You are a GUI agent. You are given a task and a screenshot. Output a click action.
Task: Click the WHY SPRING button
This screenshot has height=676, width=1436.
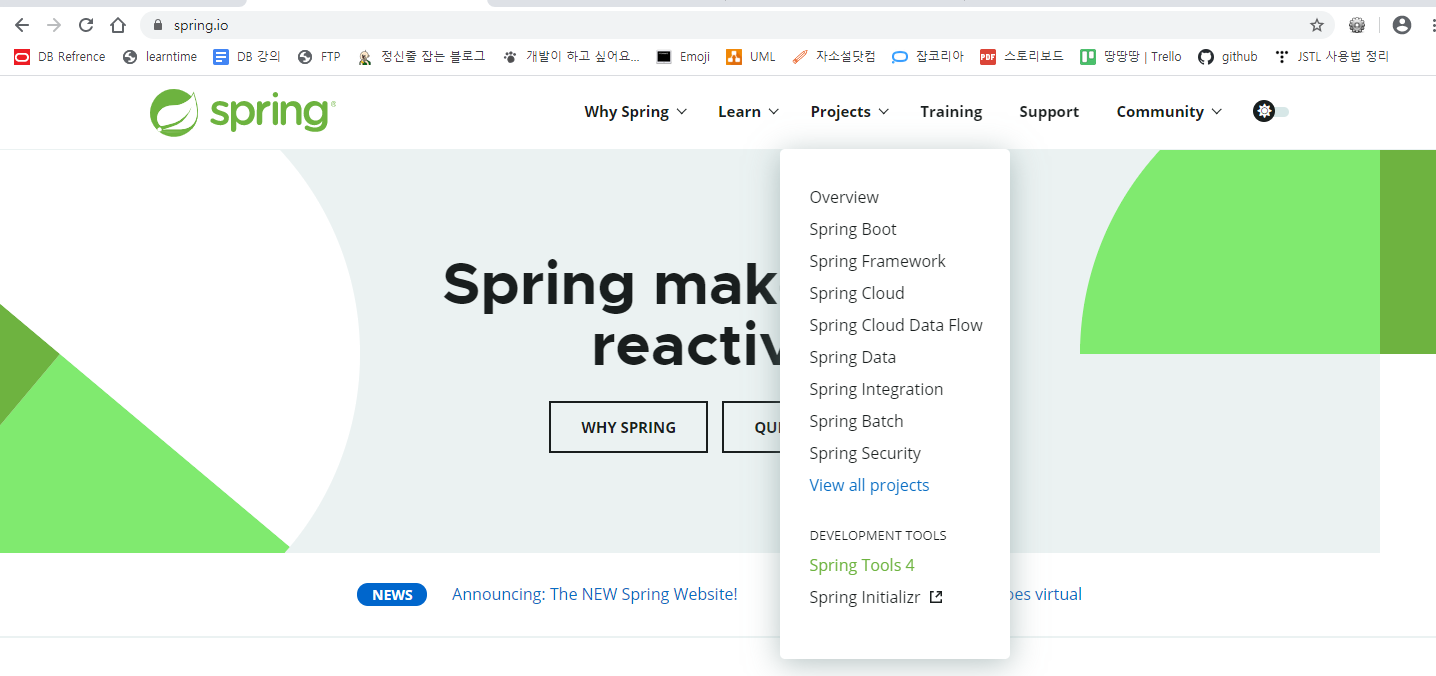pos(628,427)
